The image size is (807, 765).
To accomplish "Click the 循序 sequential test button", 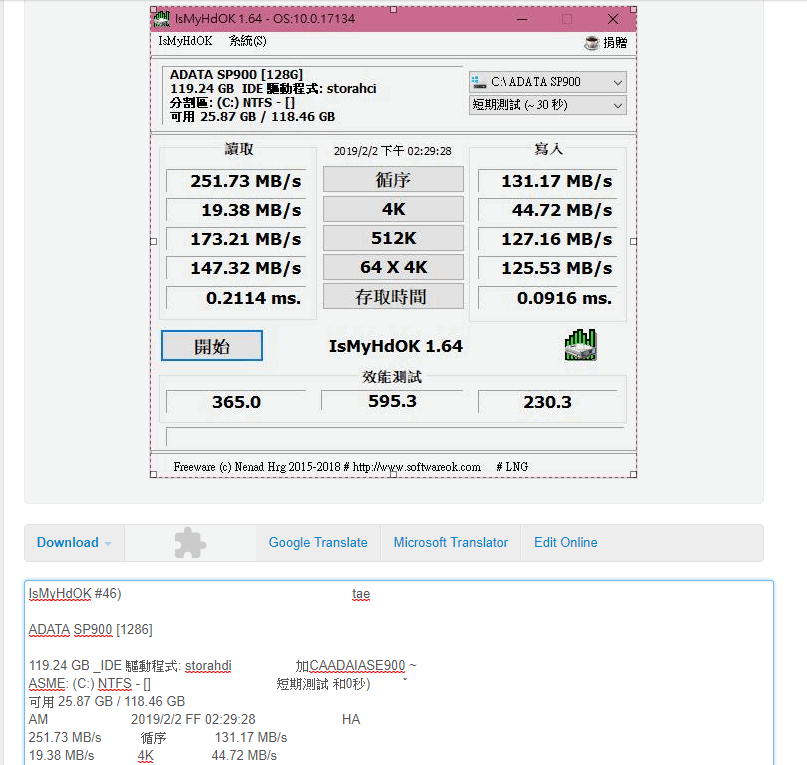I will (393, 180).
